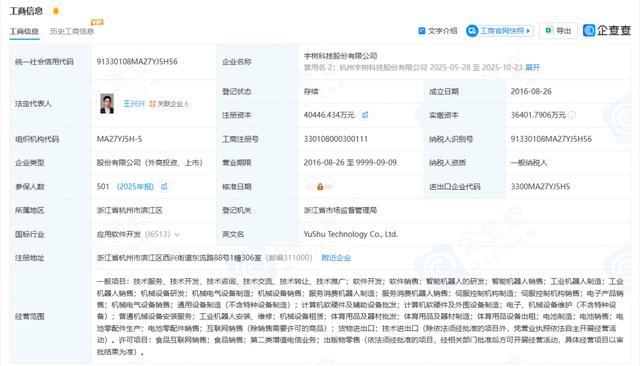Click info icon next to 实缴资本 amount

point(572,115)
